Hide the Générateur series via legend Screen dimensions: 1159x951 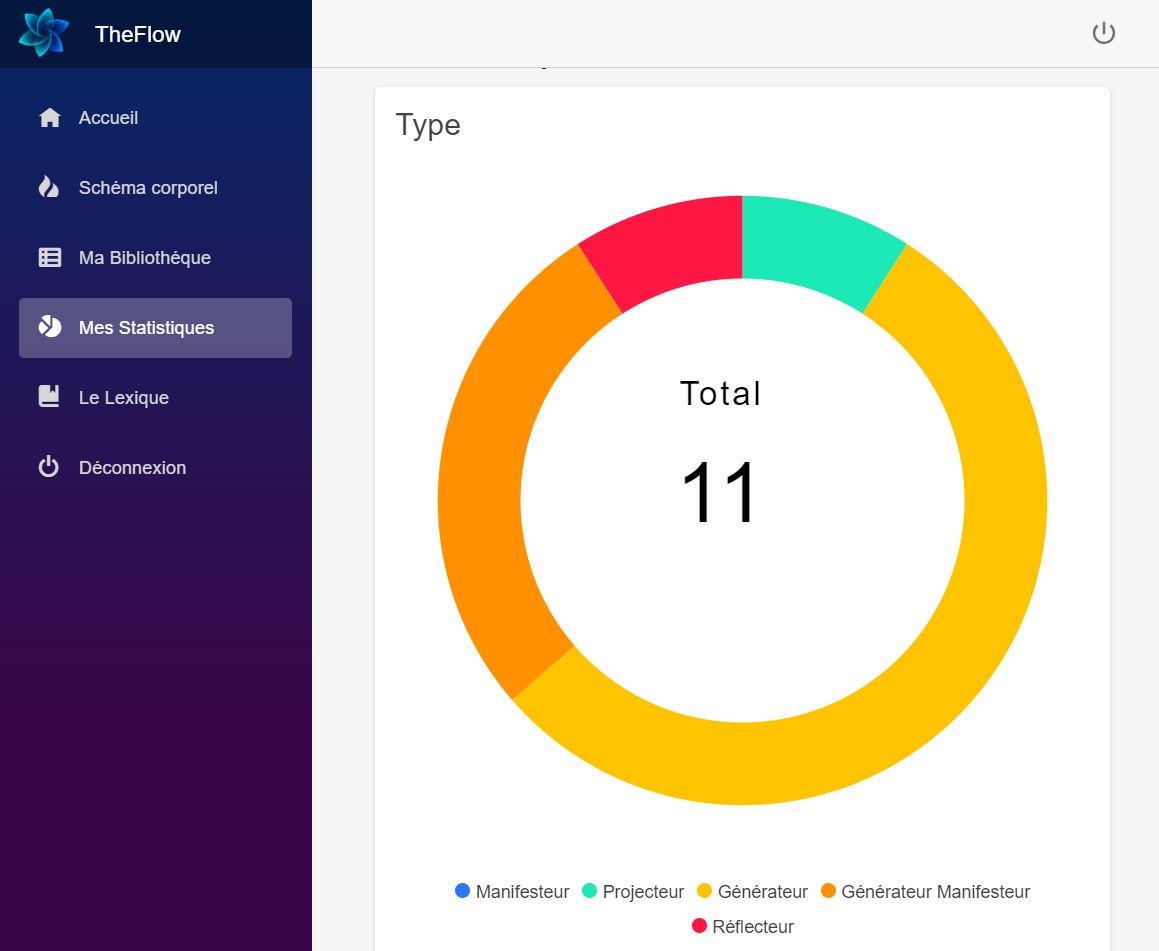click(752, 891)
